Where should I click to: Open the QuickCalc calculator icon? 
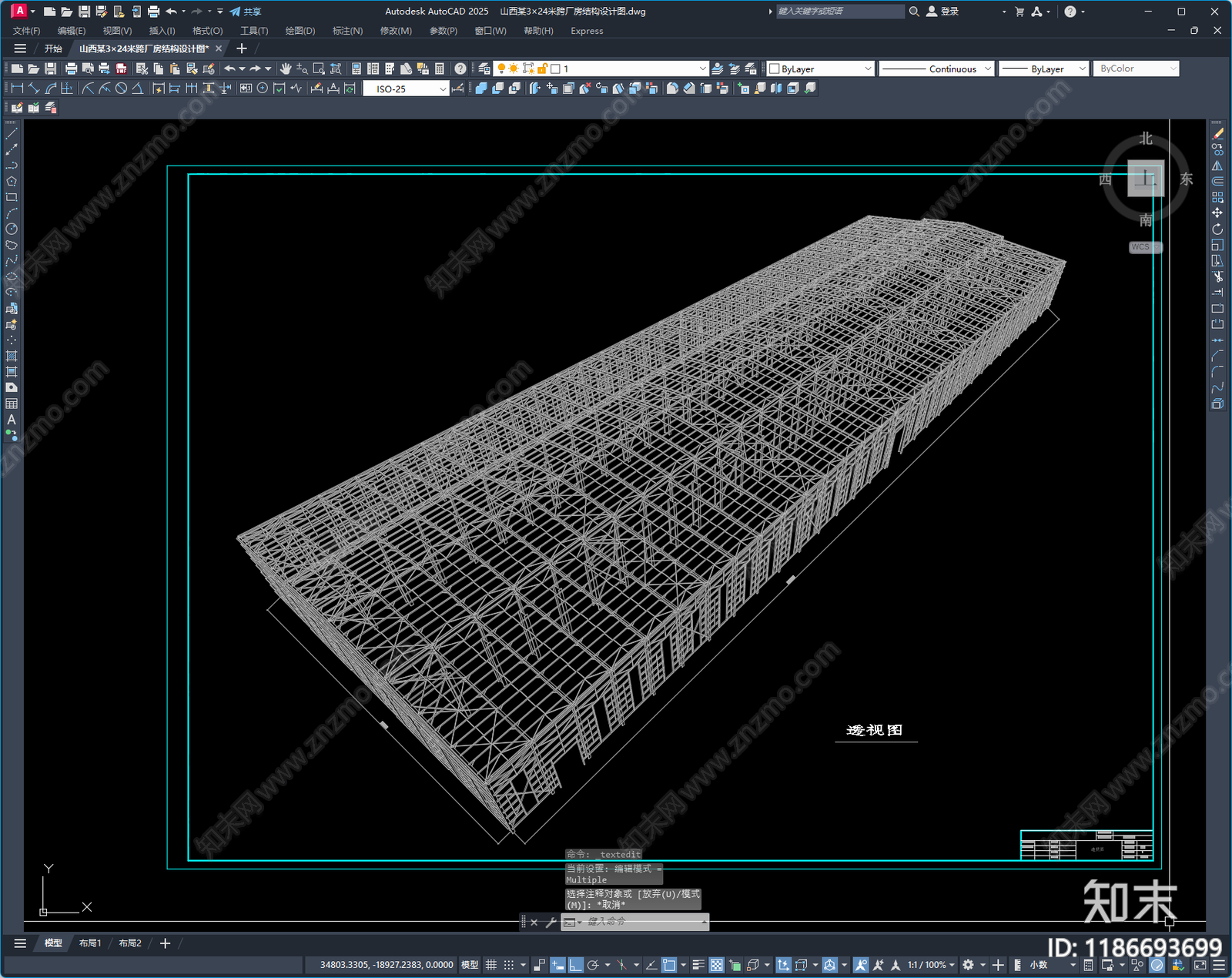[440, 69]
